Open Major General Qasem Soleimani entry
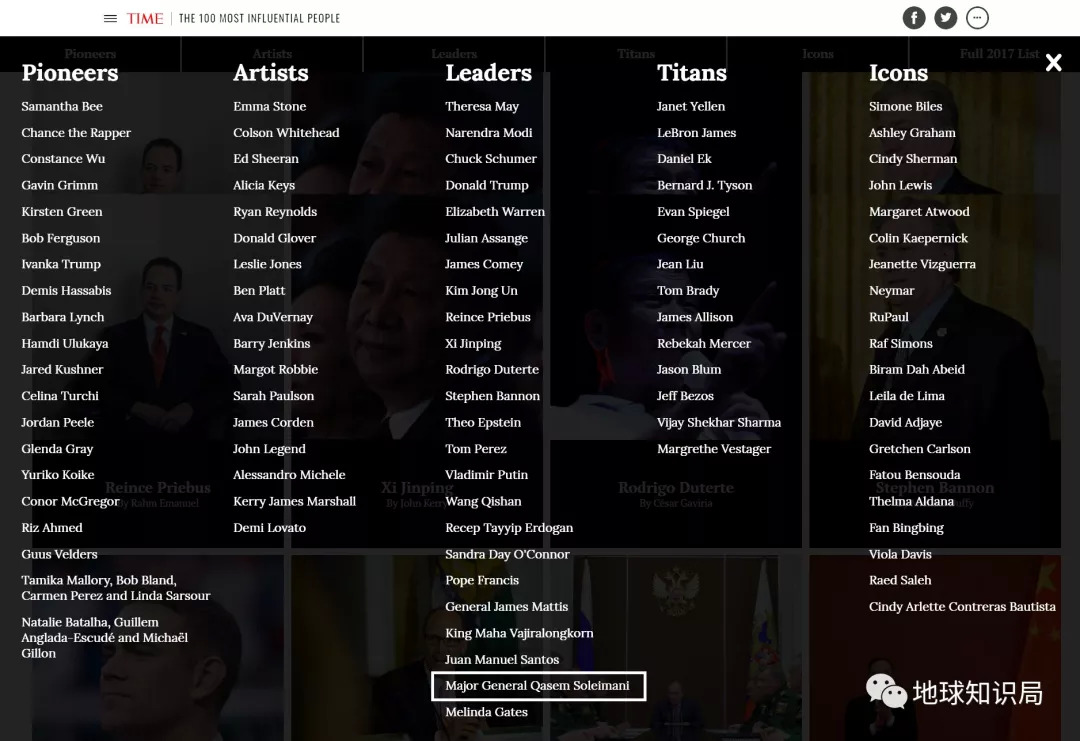The height and width of the screenshot is (741, 1080). pos(538,686)
